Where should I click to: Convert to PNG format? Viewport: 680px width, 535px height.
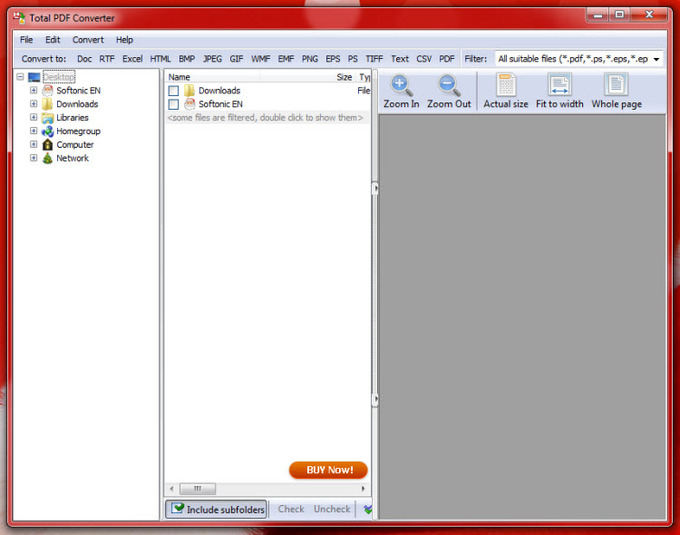[x=310, y=59]
